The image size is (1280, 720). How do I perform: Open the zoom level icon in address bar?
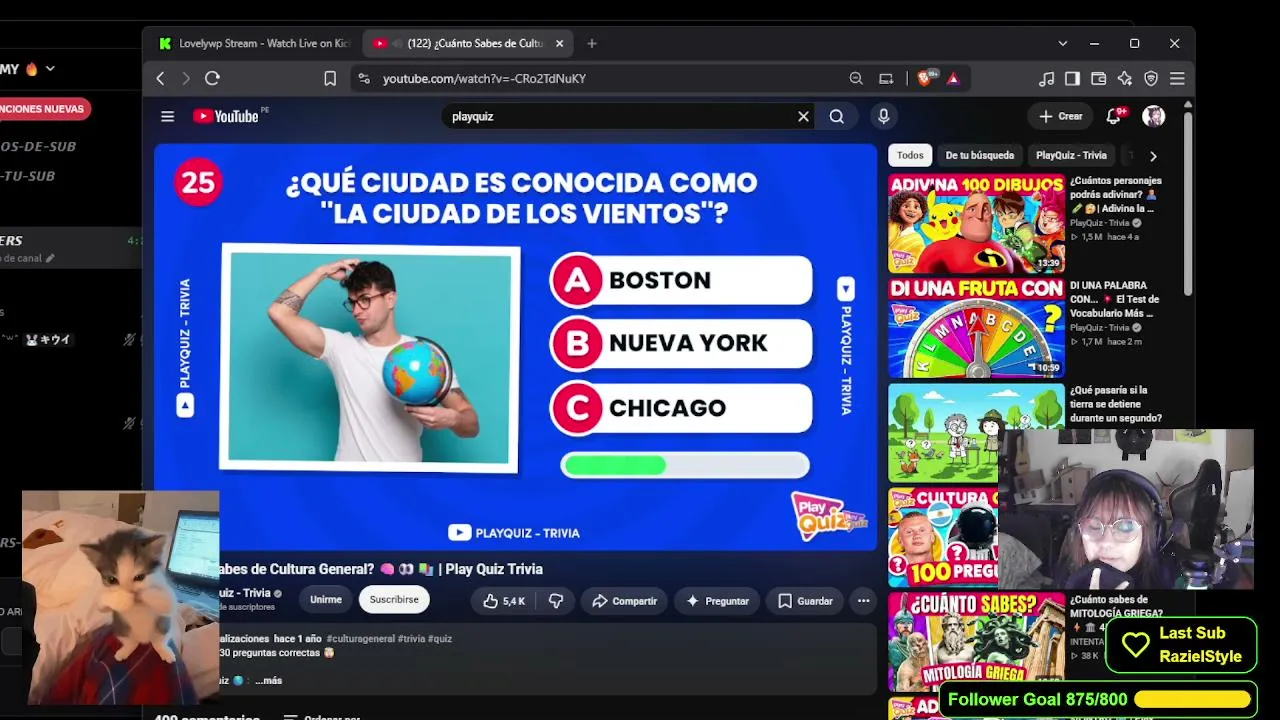click(x=856, y=78)
